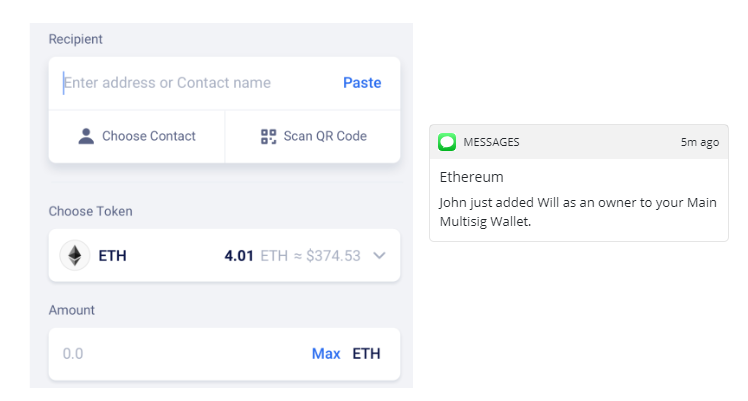Click the Ethereum diamond logo icon
748x401 pixels.
click(74, 255)
